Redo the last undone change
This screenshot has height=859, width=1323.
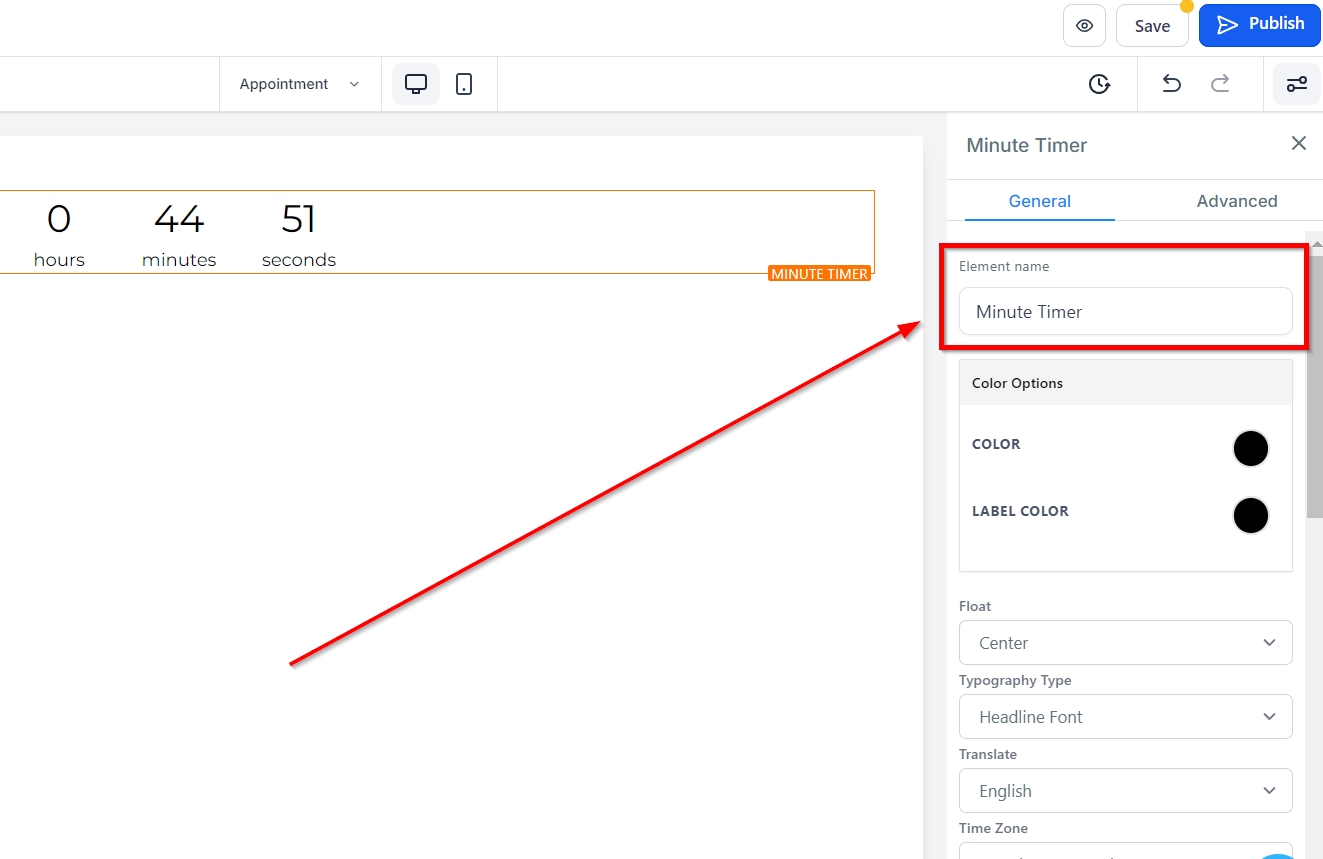tap(1220, 84)
